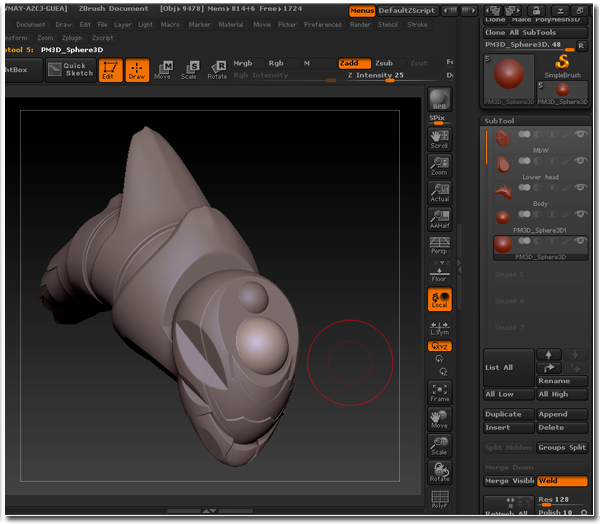Click the curved move-to-top arrow icon
This screenshot has width=600, height=524.
coord(549,368)
